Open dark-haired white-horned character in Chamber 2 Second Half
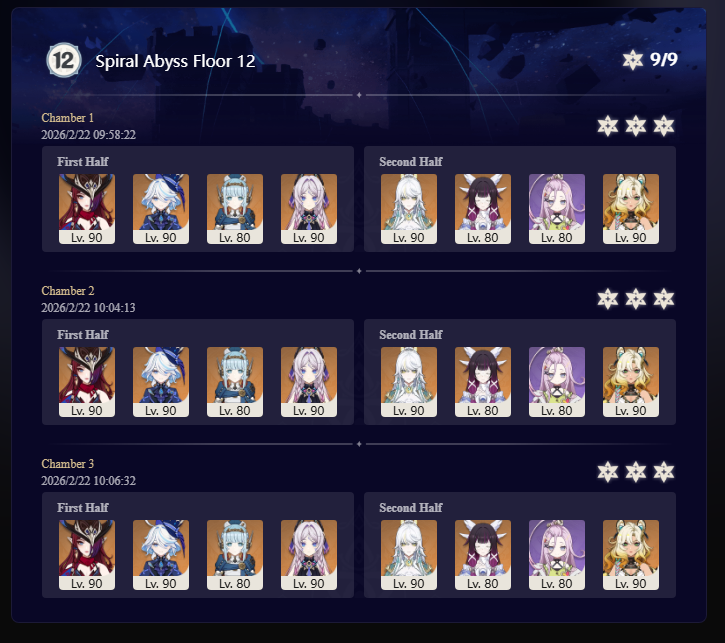Image resolution: width=725 pixels, height=643 pixels. pyautogui.click(x=483, y=382)
